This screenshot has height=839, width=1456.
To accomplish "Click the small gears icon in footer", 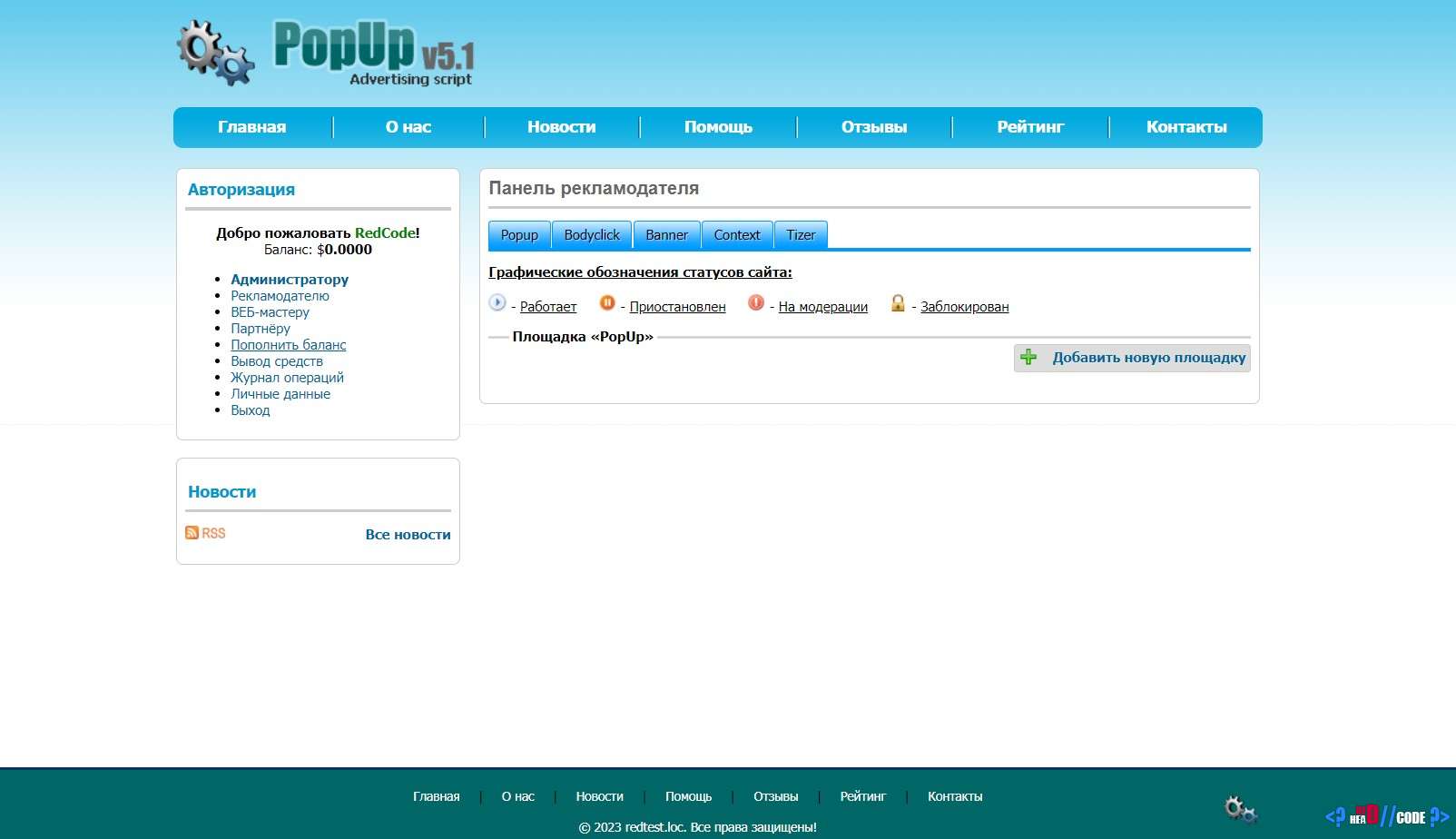I will 1241,809.
